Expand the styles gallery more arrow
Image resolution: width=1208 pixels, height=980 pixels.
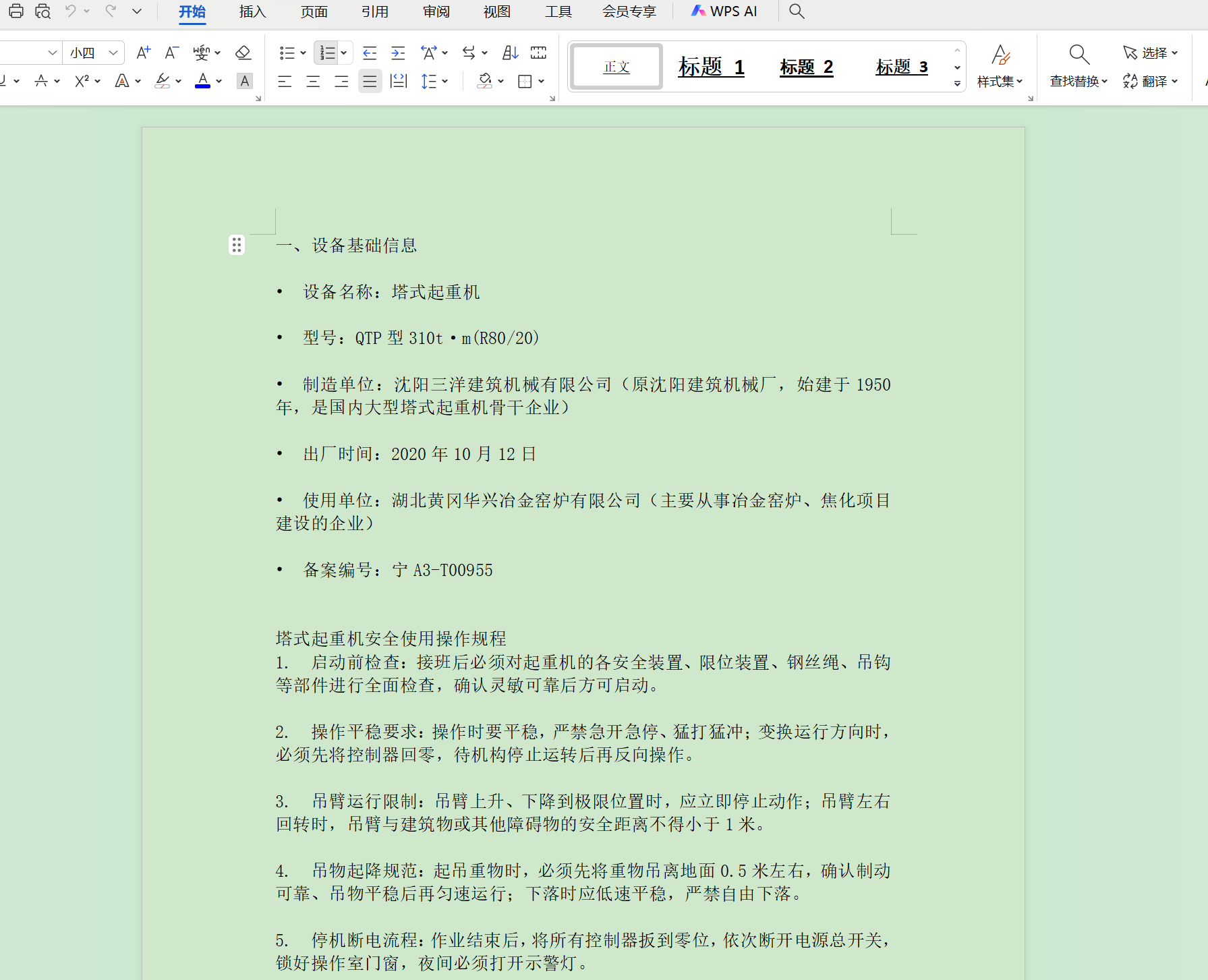(x=957, y=84)
